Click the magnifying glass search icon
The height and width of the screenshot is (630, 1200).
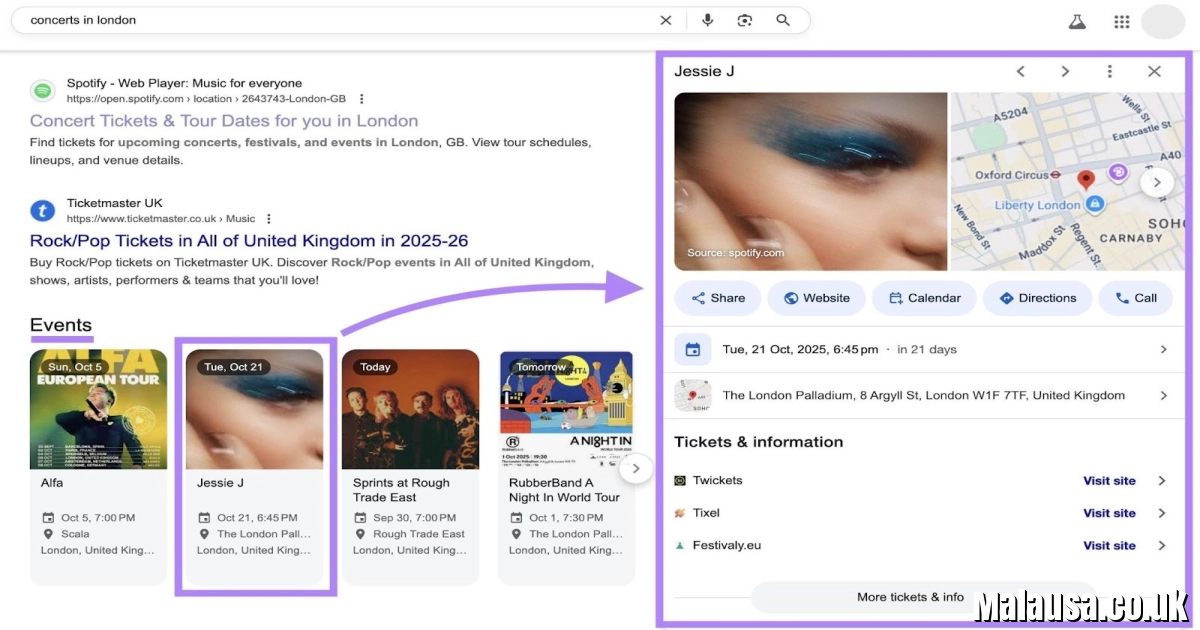tap(783, 20)
